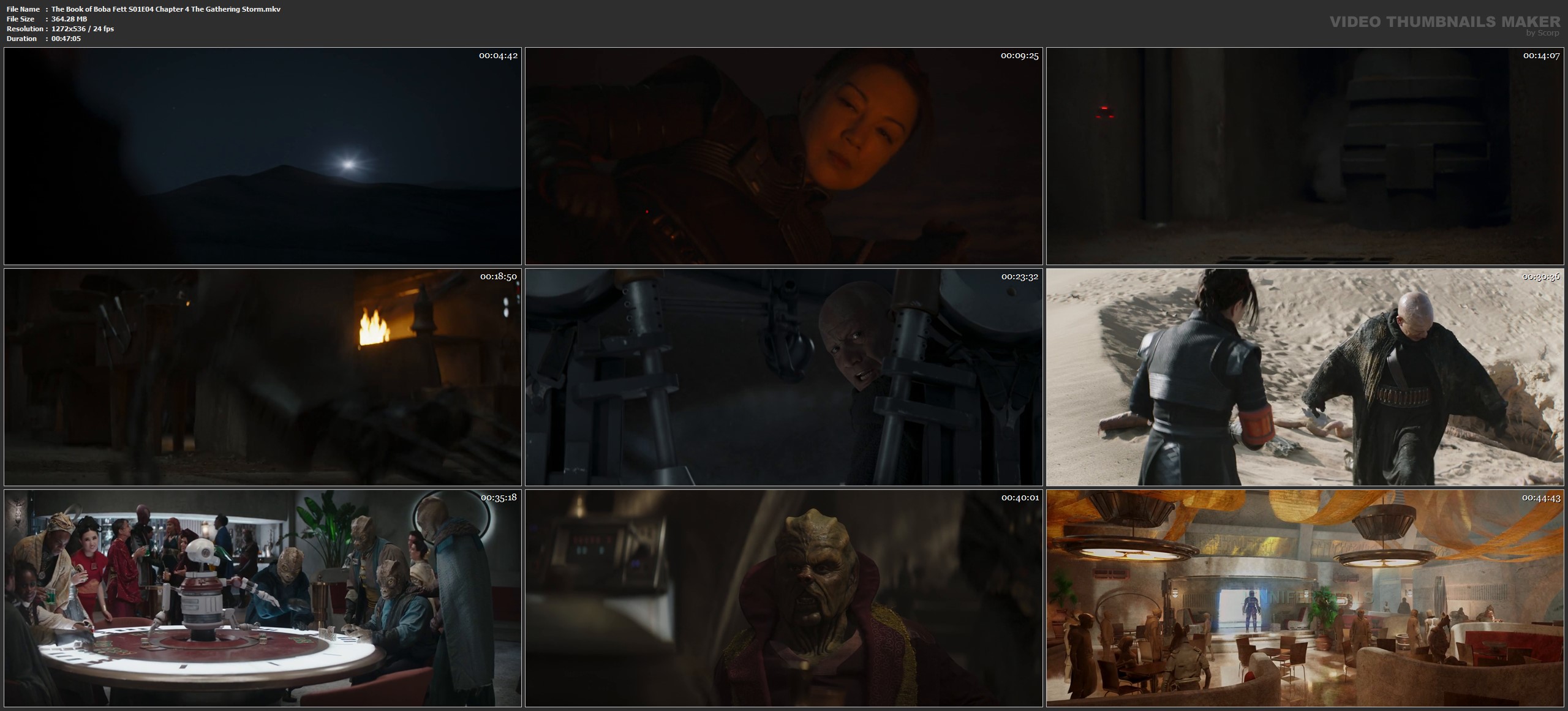
Task: Click the fire-lit room thumbnail at 00:18:50
Action: pos(262,377)
